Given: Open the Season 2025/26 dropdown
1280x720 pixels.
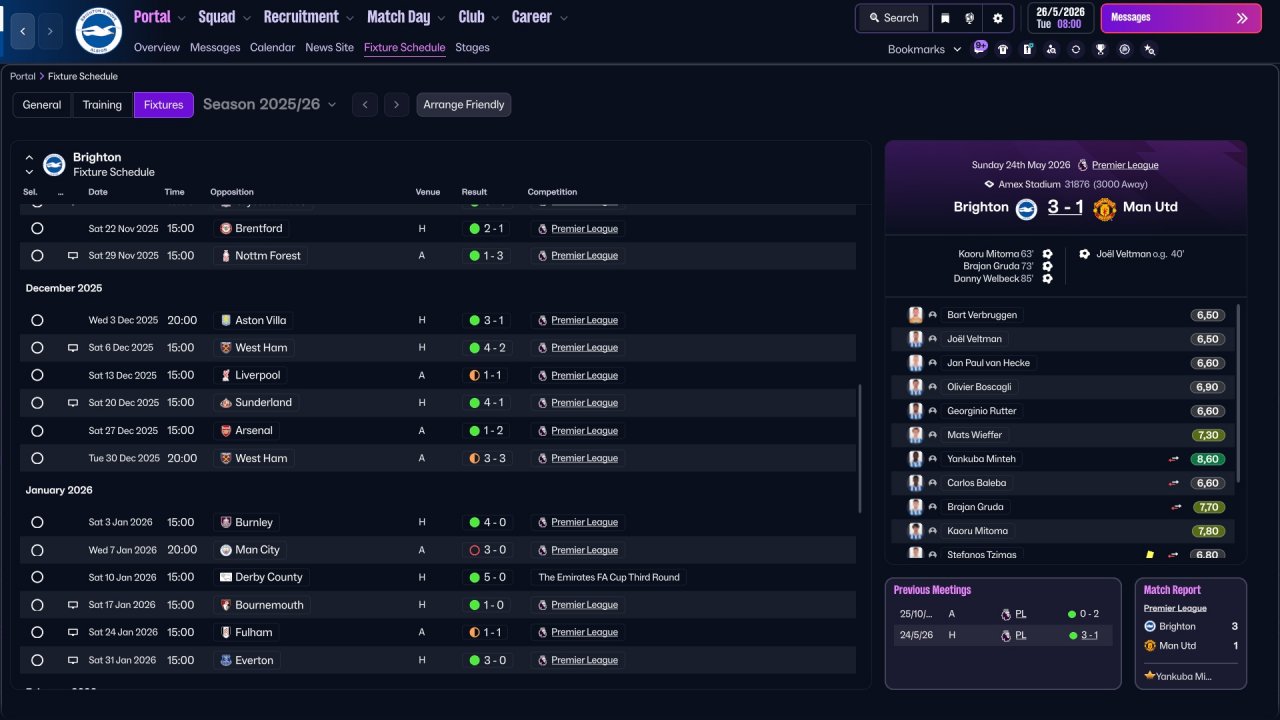Looking at the screenshot, I should (270, 104).
